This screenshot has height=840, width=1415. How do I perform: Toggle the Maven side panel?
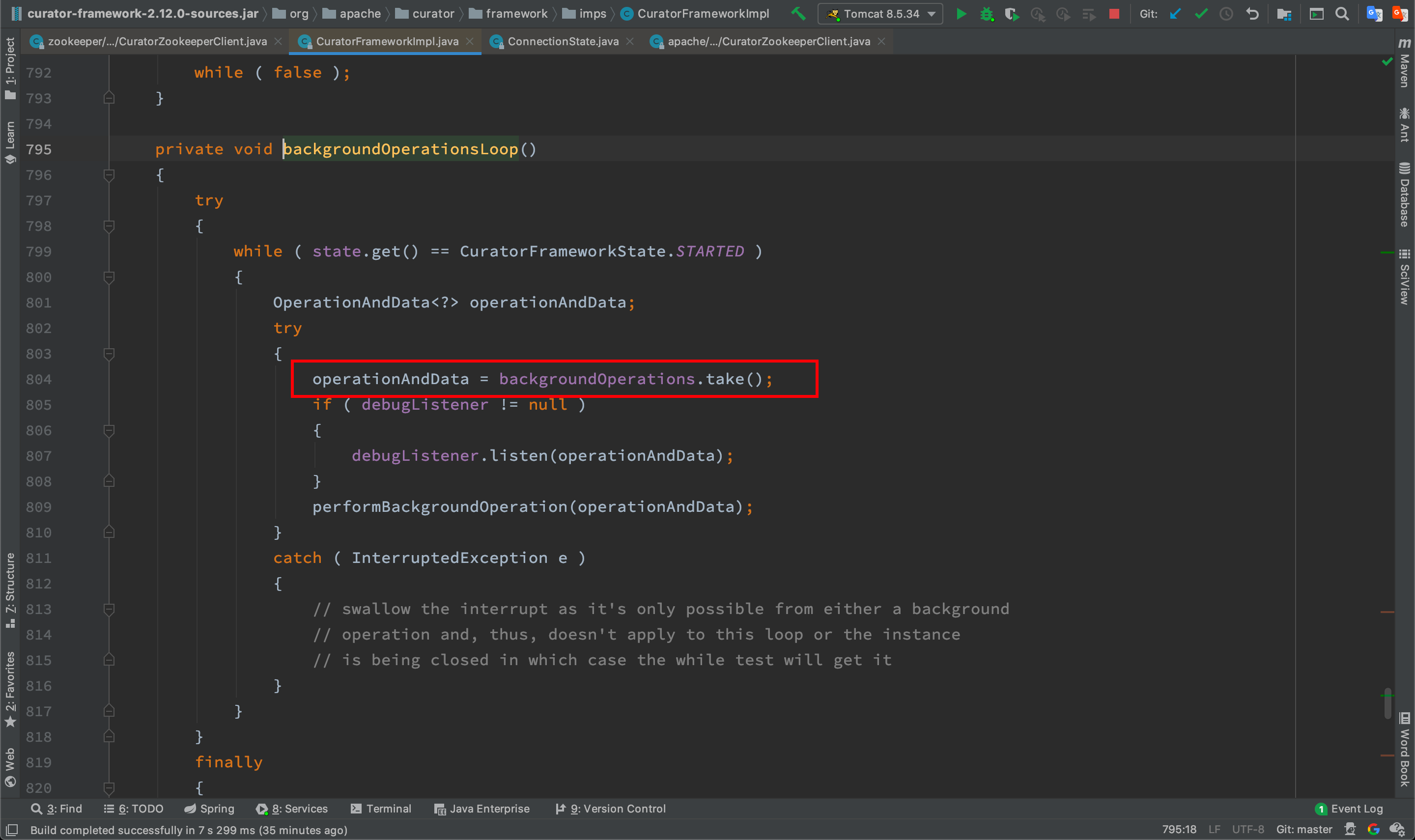click(1404, 63)
